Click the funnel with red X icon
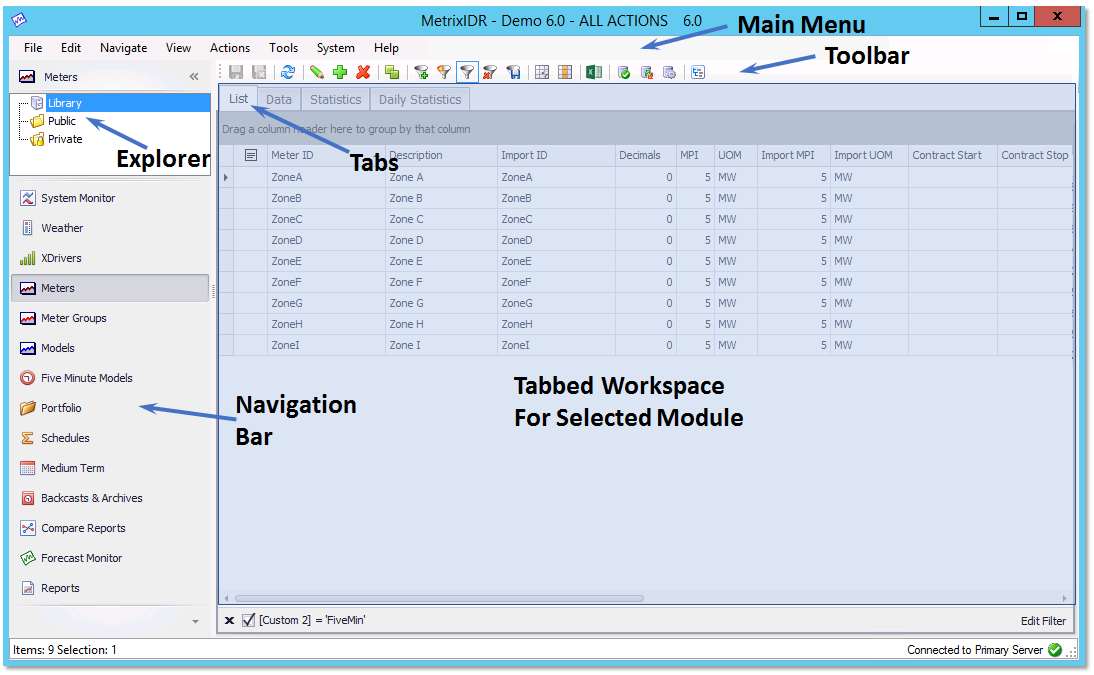The height and width of the screenshot is (675, 1094). 490,72
